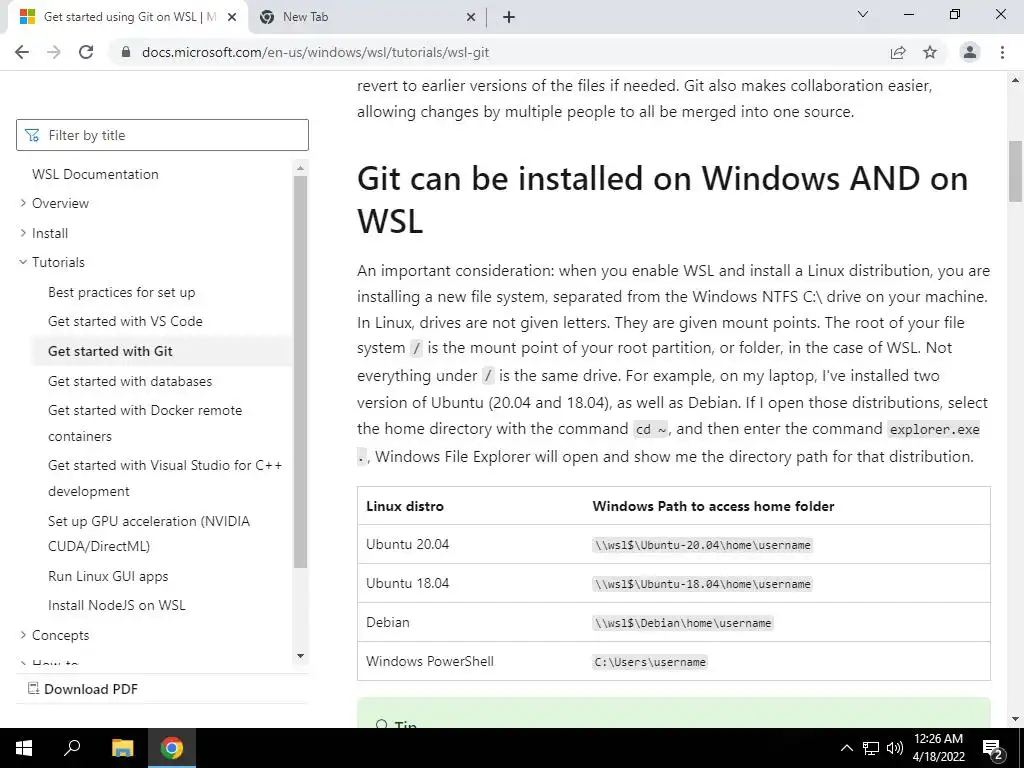1024x768 pixels.
Task: Switch to the New Tab tab
Action: coord(366,17)
